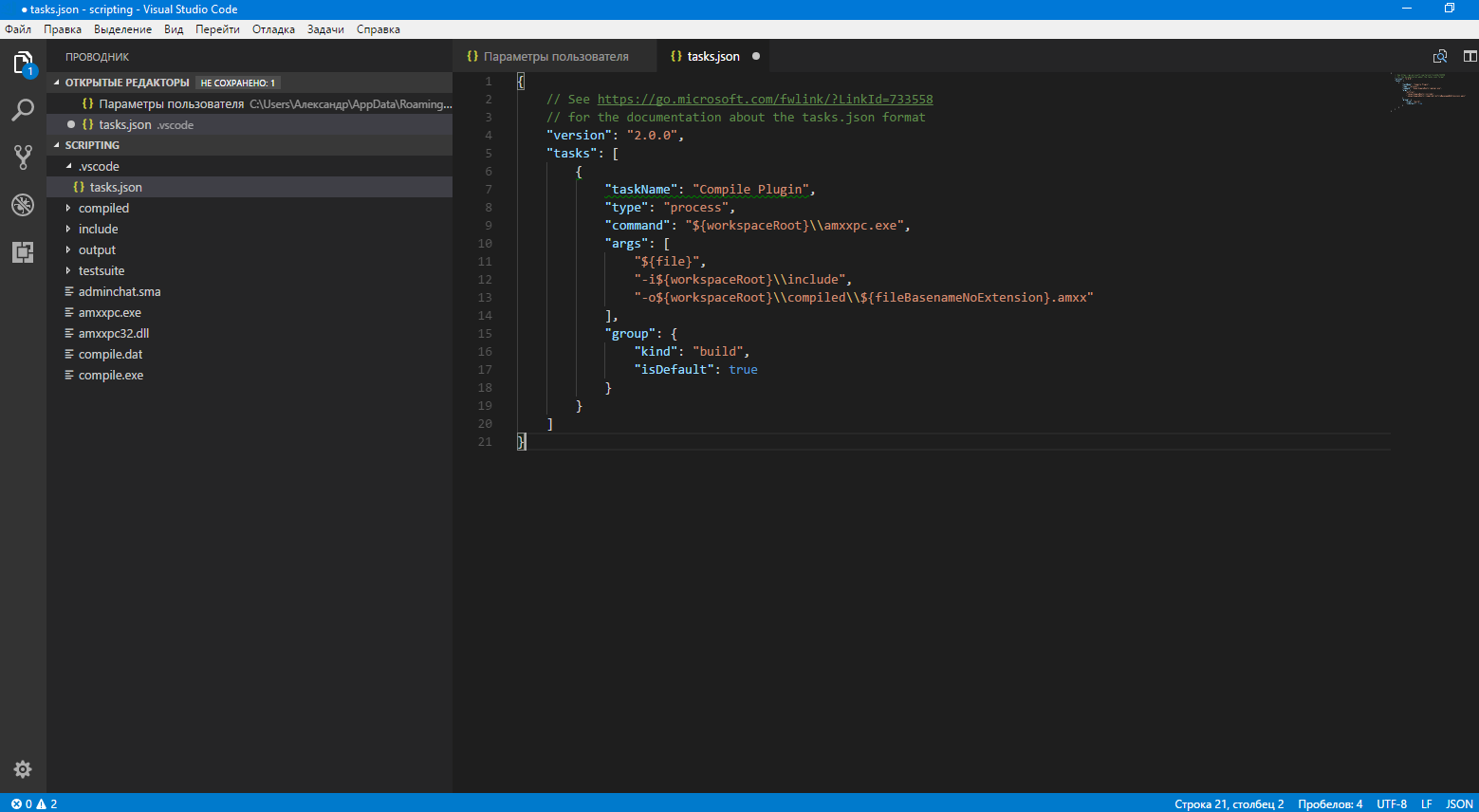Expand the testsuite folder
The width and height of the screenshot is (1479, 812).
[250, 270]
